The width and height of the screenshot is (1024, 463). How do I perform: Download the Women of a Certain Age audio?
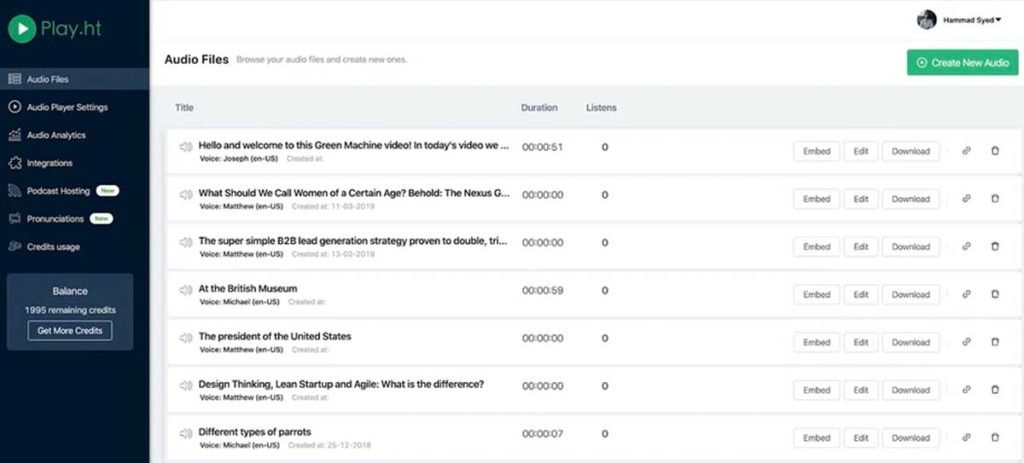tap(911, 199)
